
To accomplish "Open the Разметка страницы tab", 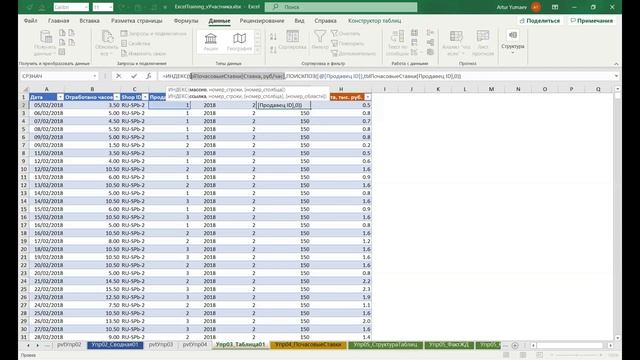I will (136, 20).
